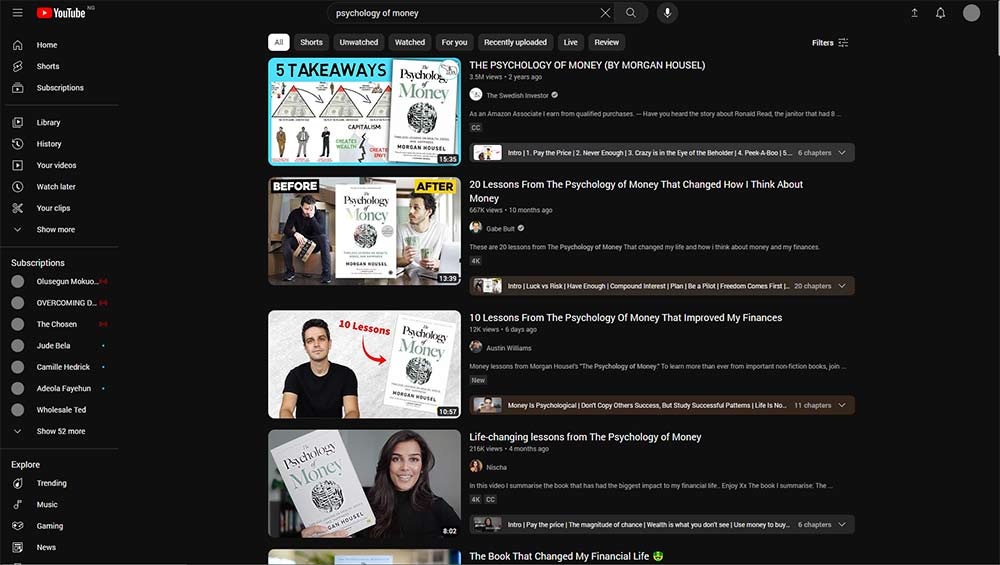Select the All filter chip

tap(279, 42)
